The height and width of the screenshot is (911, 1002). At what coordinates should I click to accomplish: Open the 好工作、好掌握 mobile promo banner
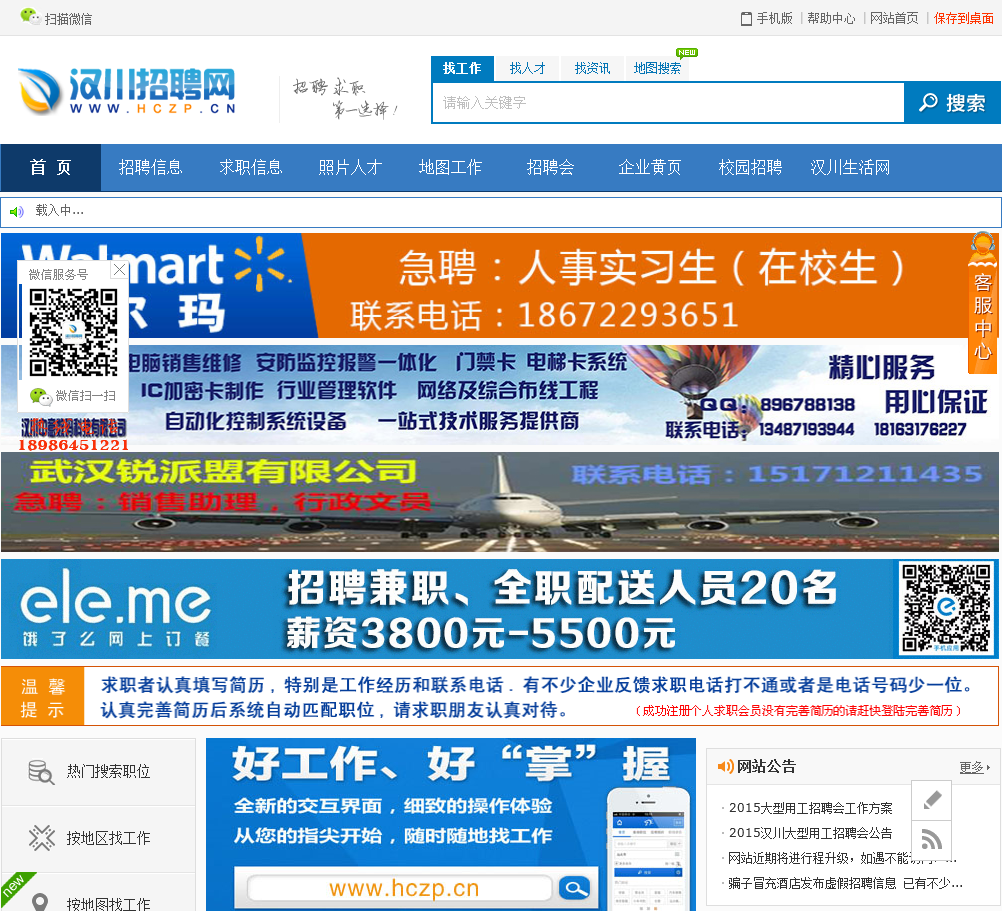pos(451,824)
